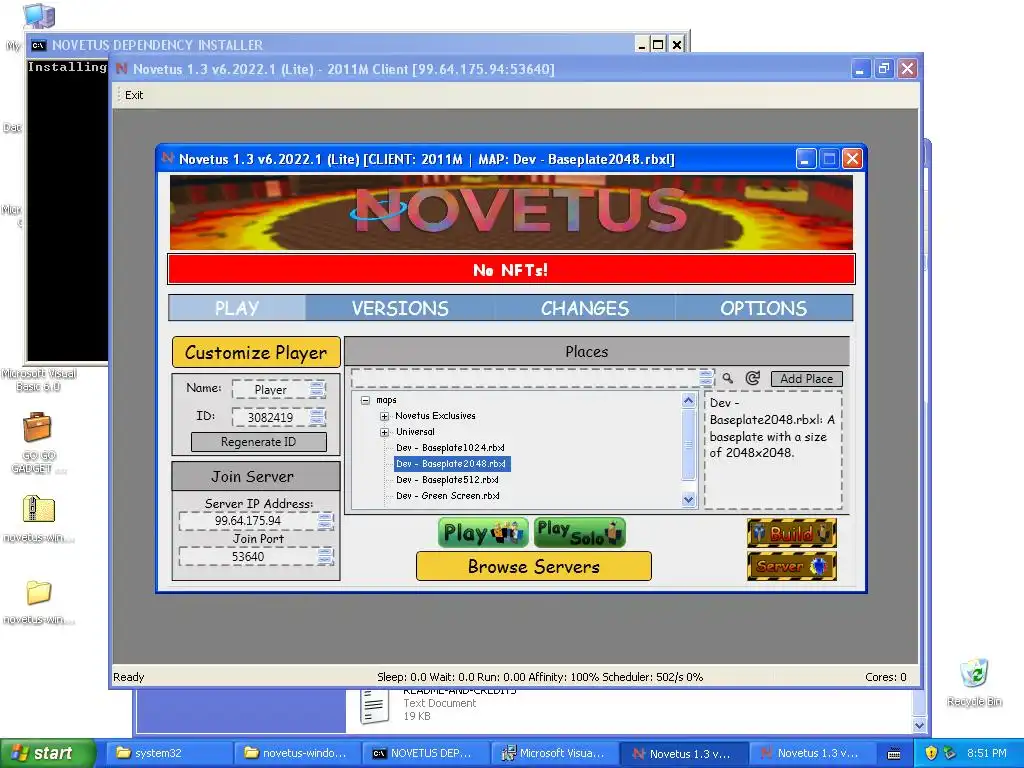Open the README text document icon
1024x768 pixels.
tap(374, 707)
